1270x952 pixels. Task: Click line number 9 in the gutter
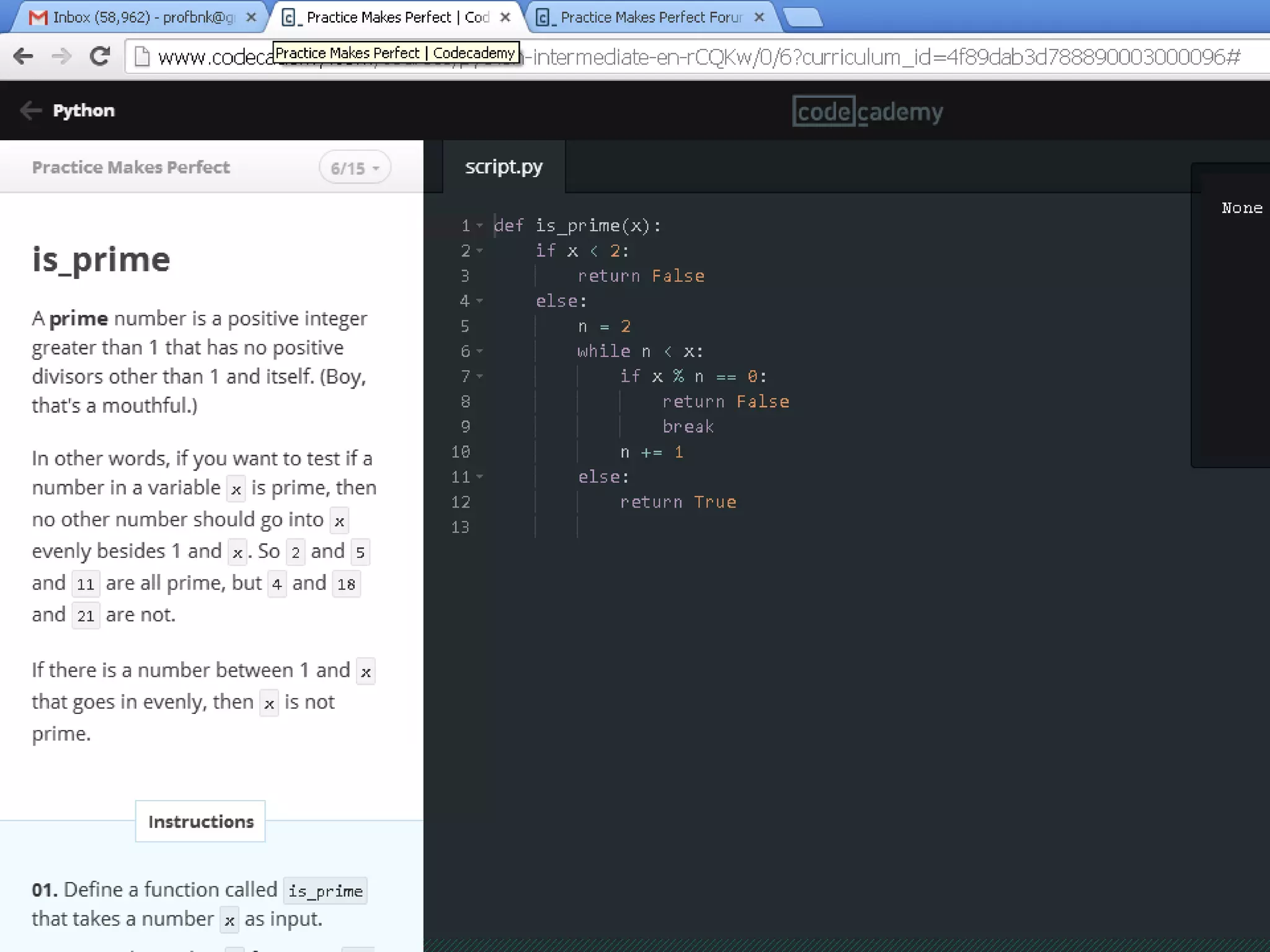[465, 426]
